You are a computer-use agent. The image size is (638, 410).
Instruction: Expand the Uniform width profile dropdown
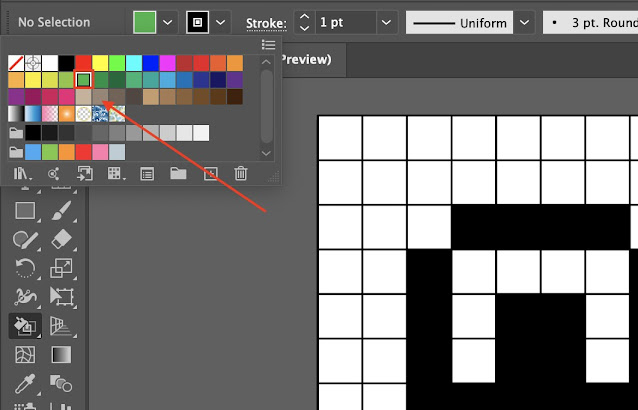point(524,22)
